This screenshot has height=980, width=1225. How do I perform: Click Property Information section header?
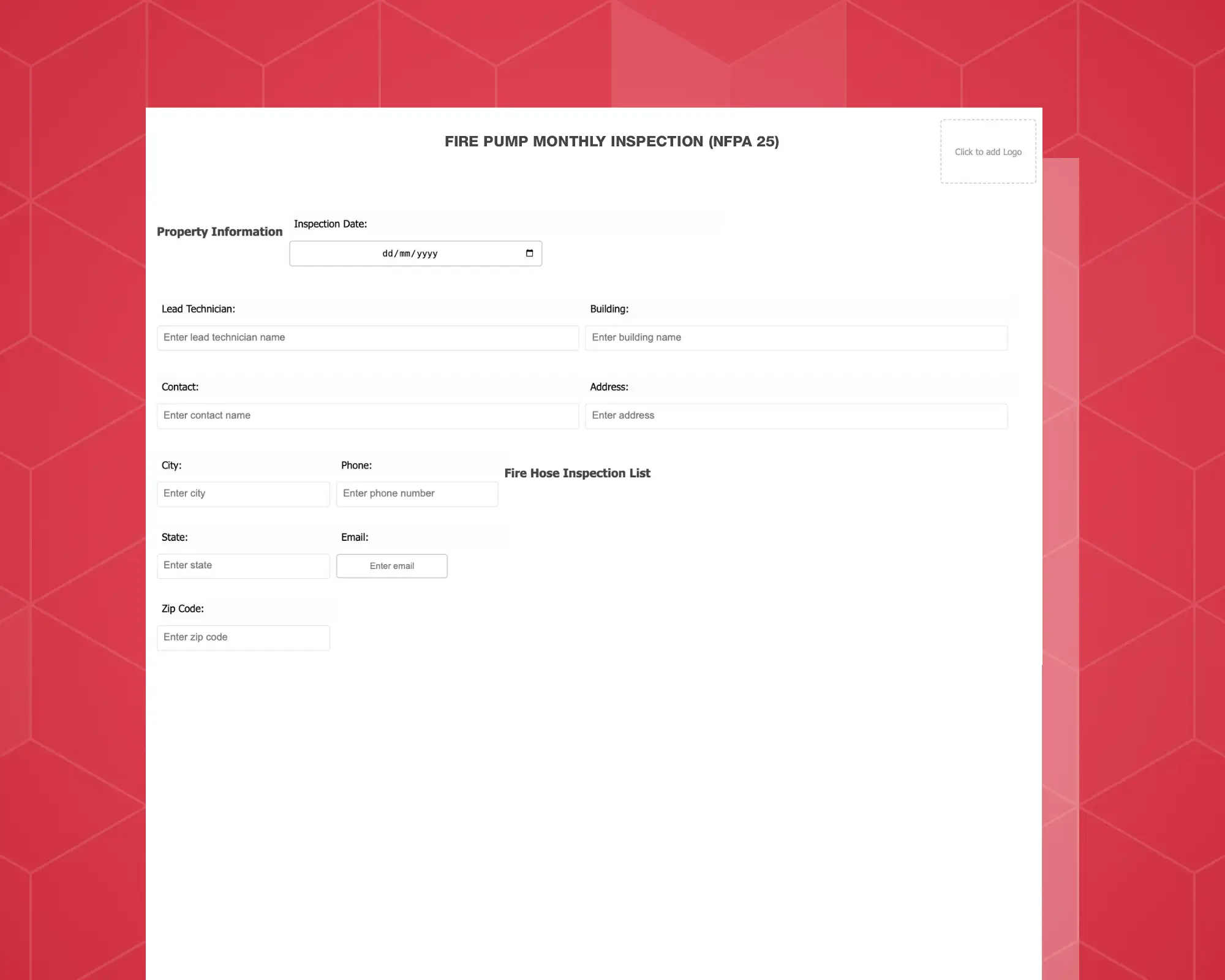[220, 231]
